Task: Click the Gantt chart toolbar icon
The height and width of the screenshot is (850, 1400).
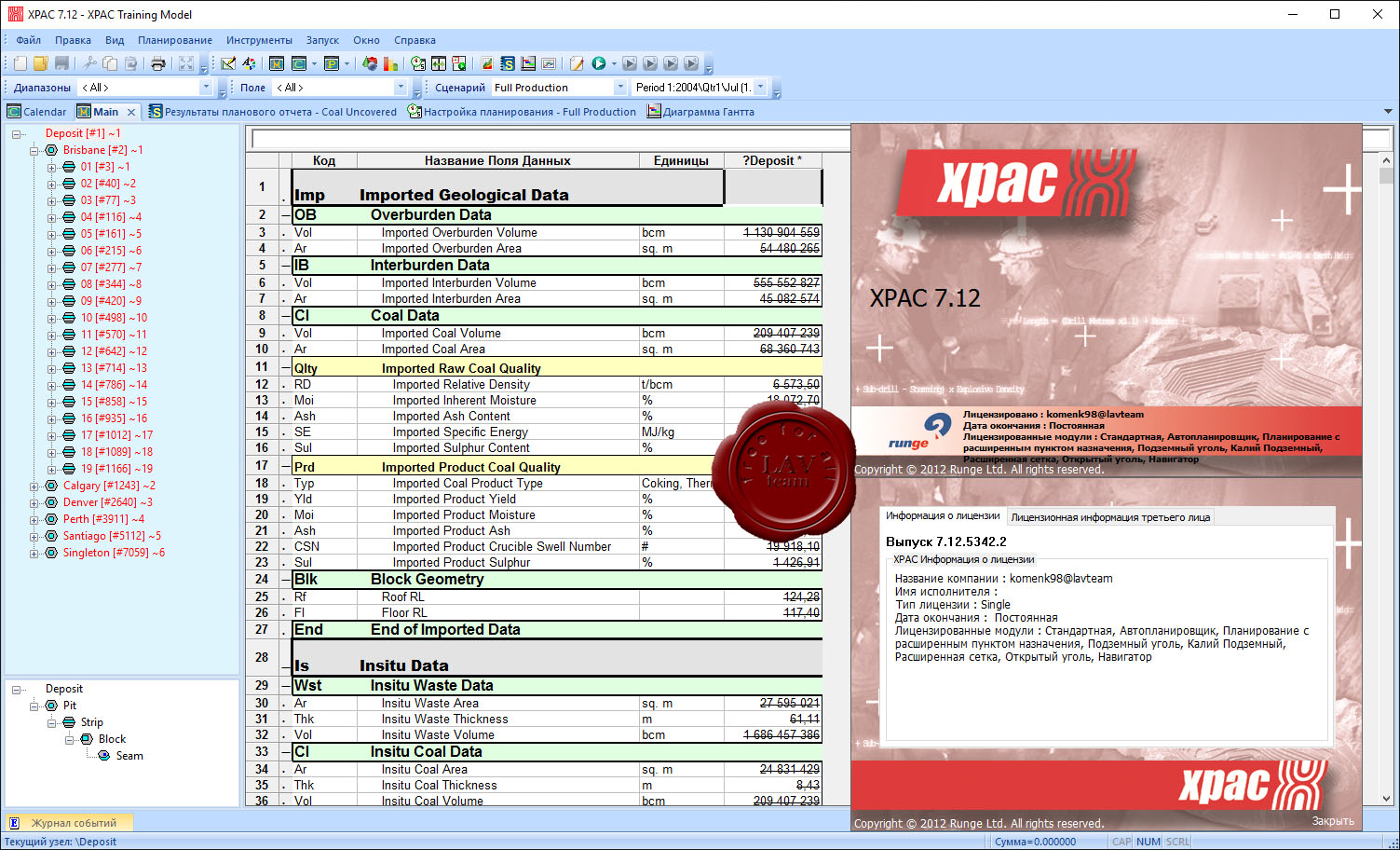Action: pos(528,63)
